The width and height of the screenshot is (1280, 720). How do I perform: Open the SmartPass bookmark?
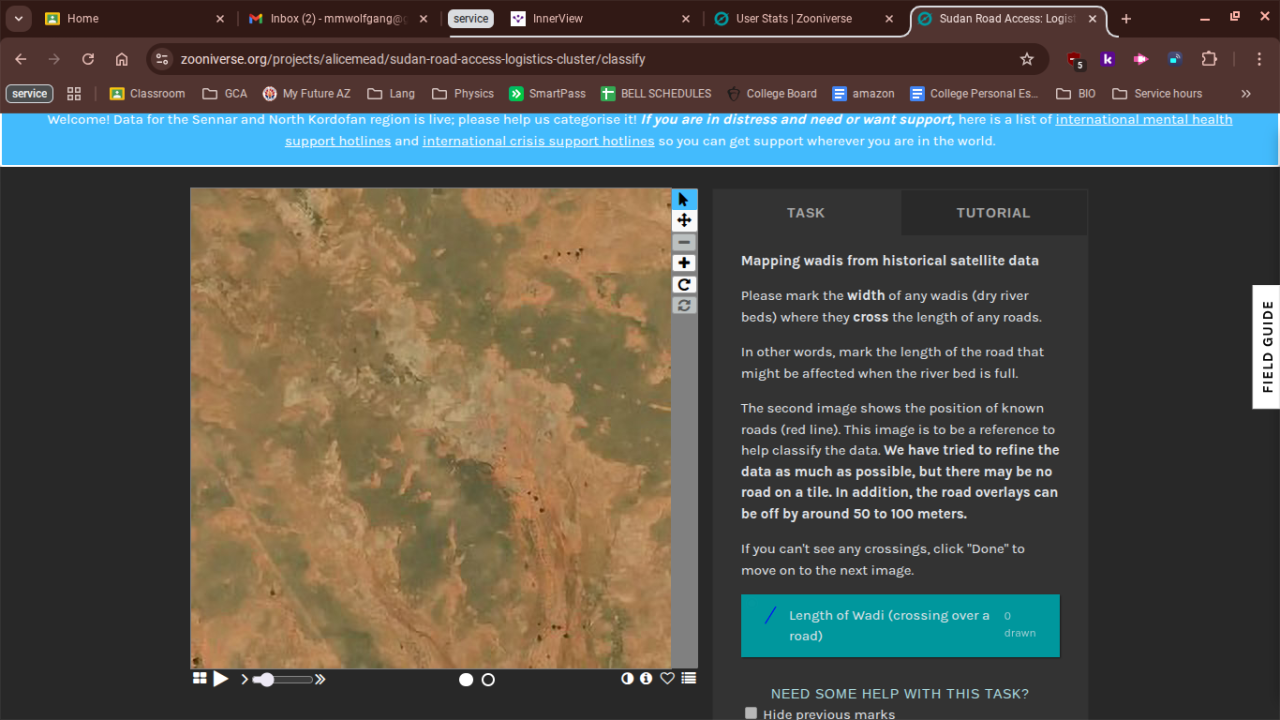click(547, 93)
